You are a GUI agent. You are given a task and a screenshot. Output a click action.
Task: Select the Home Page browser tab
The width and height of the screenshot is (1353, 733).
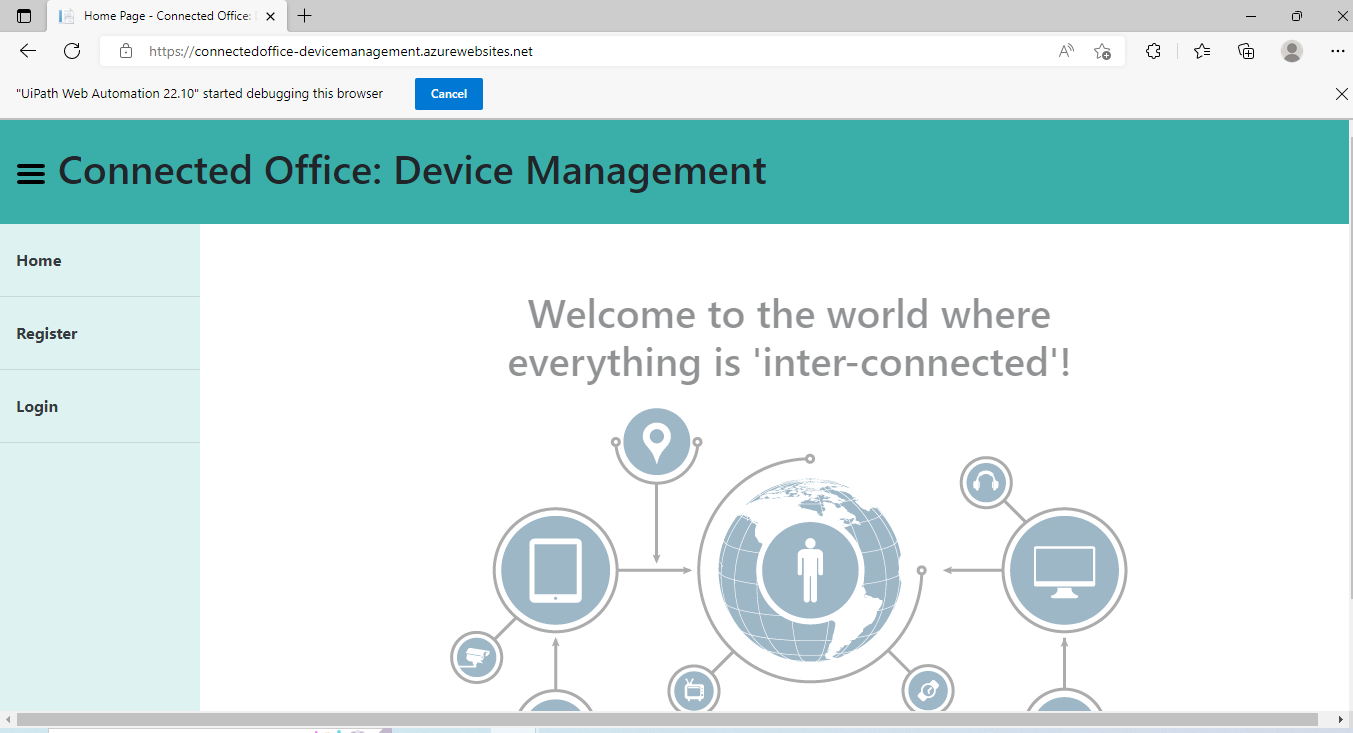coord(167,16)
